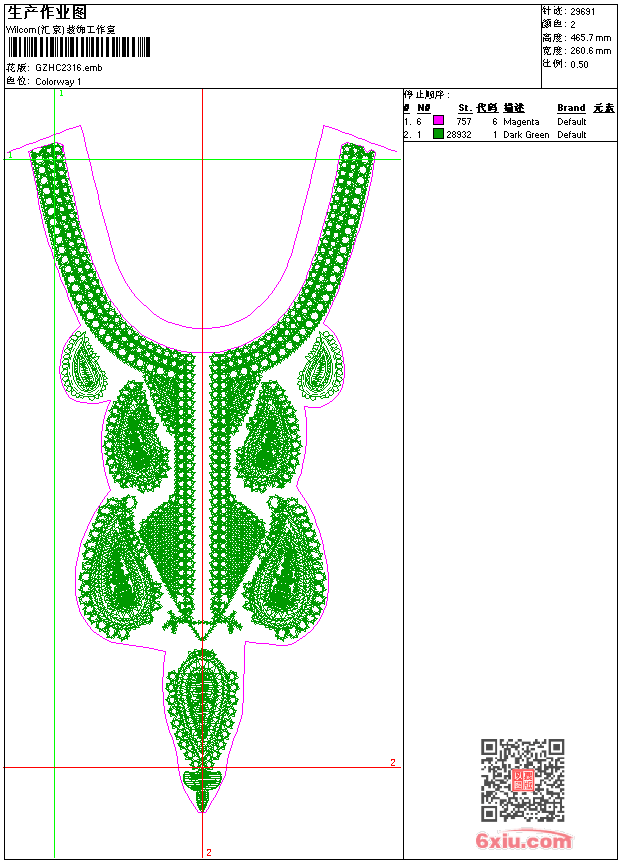Click the green marker 1 at top left

coord(61,93)
